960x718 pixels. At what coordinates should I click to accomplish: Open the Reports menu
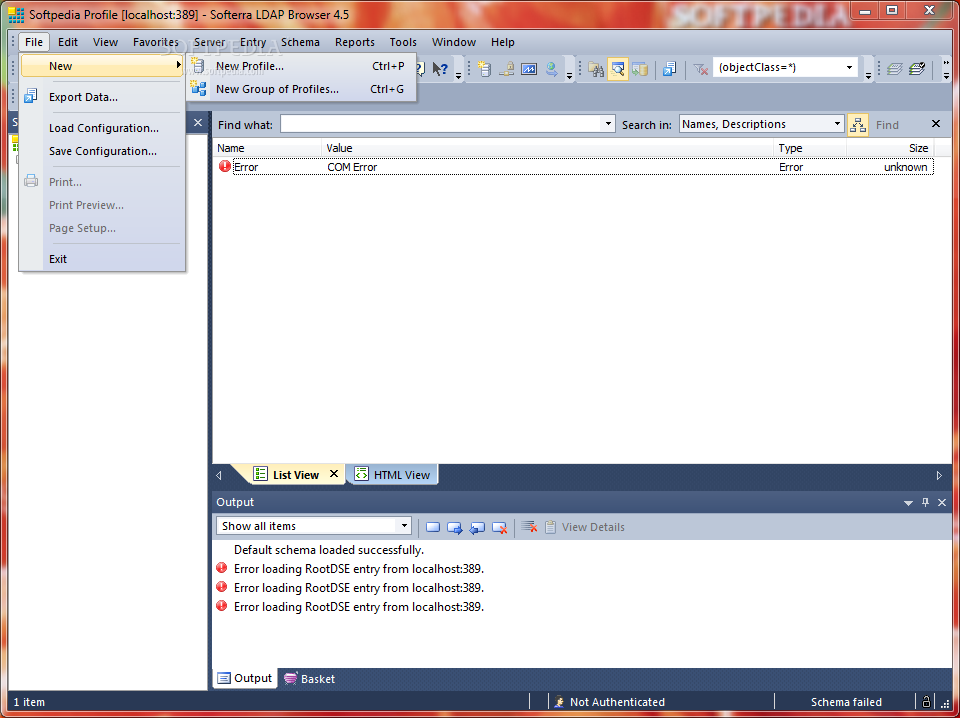354,42
